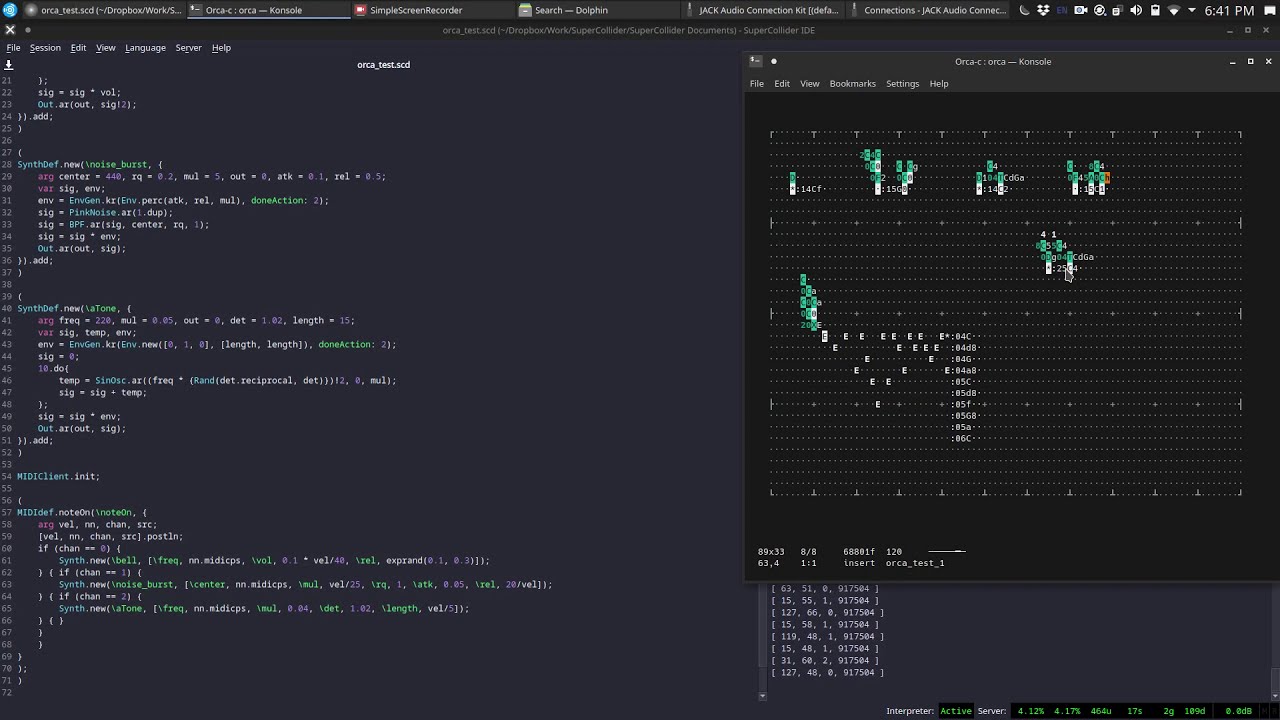The image size is (1280, 720).
Task: Open the Wi-Fi network tray icon
Action: [x=1174, y=10]
